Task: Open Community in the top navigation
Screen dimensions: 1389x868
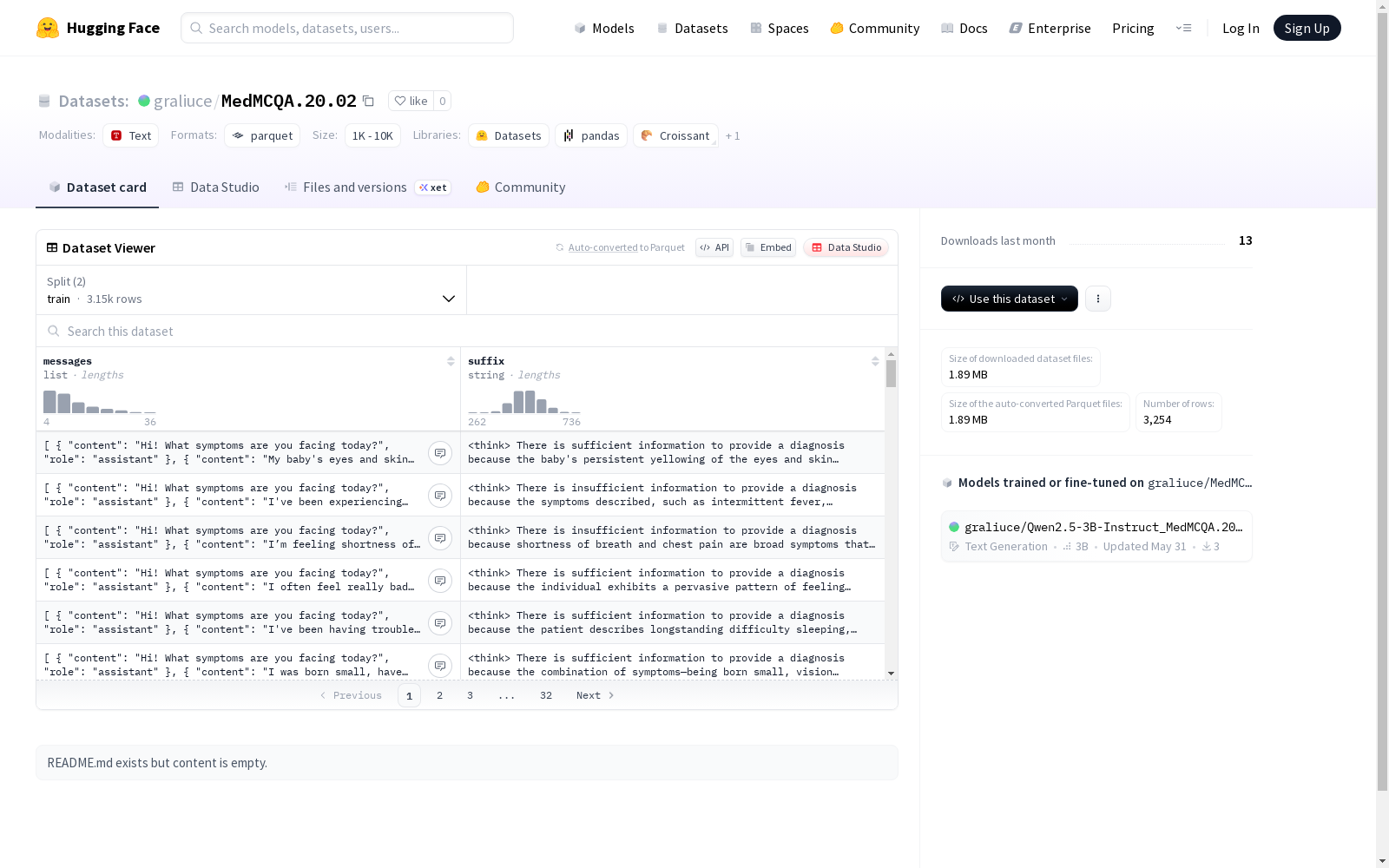Action: click(874, 28)
